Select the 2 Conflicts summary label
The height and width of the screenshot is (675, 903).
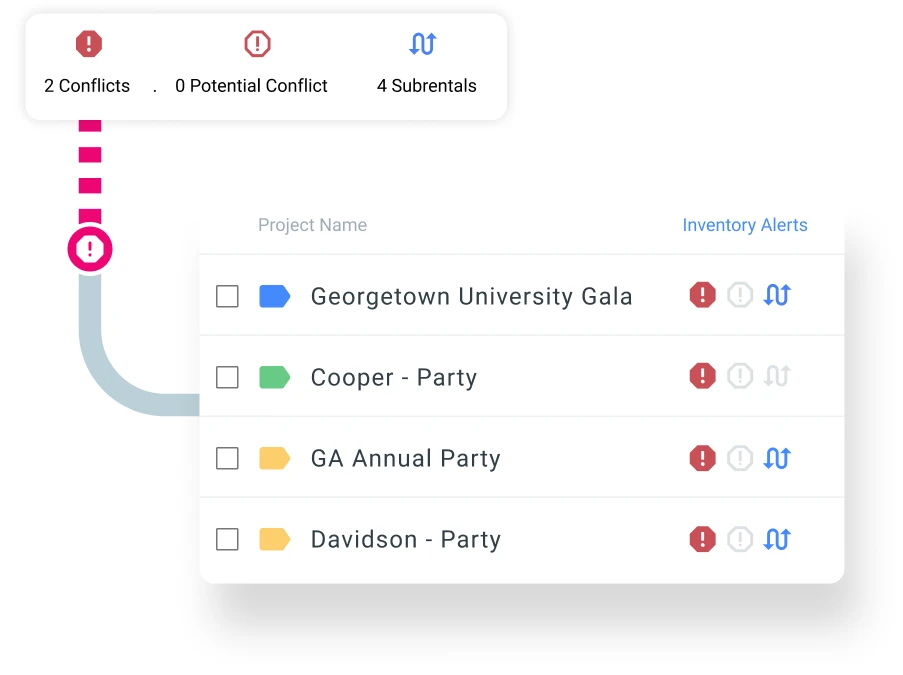pos(86,86)
